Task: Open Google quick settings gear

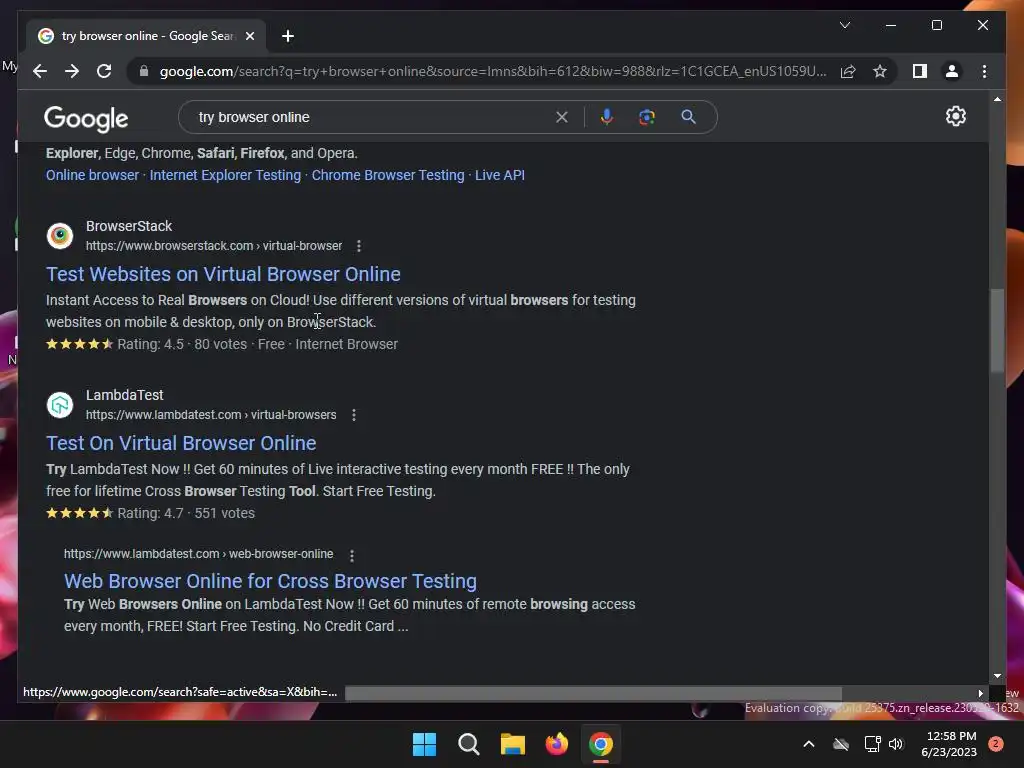Action: pos(955,116)
